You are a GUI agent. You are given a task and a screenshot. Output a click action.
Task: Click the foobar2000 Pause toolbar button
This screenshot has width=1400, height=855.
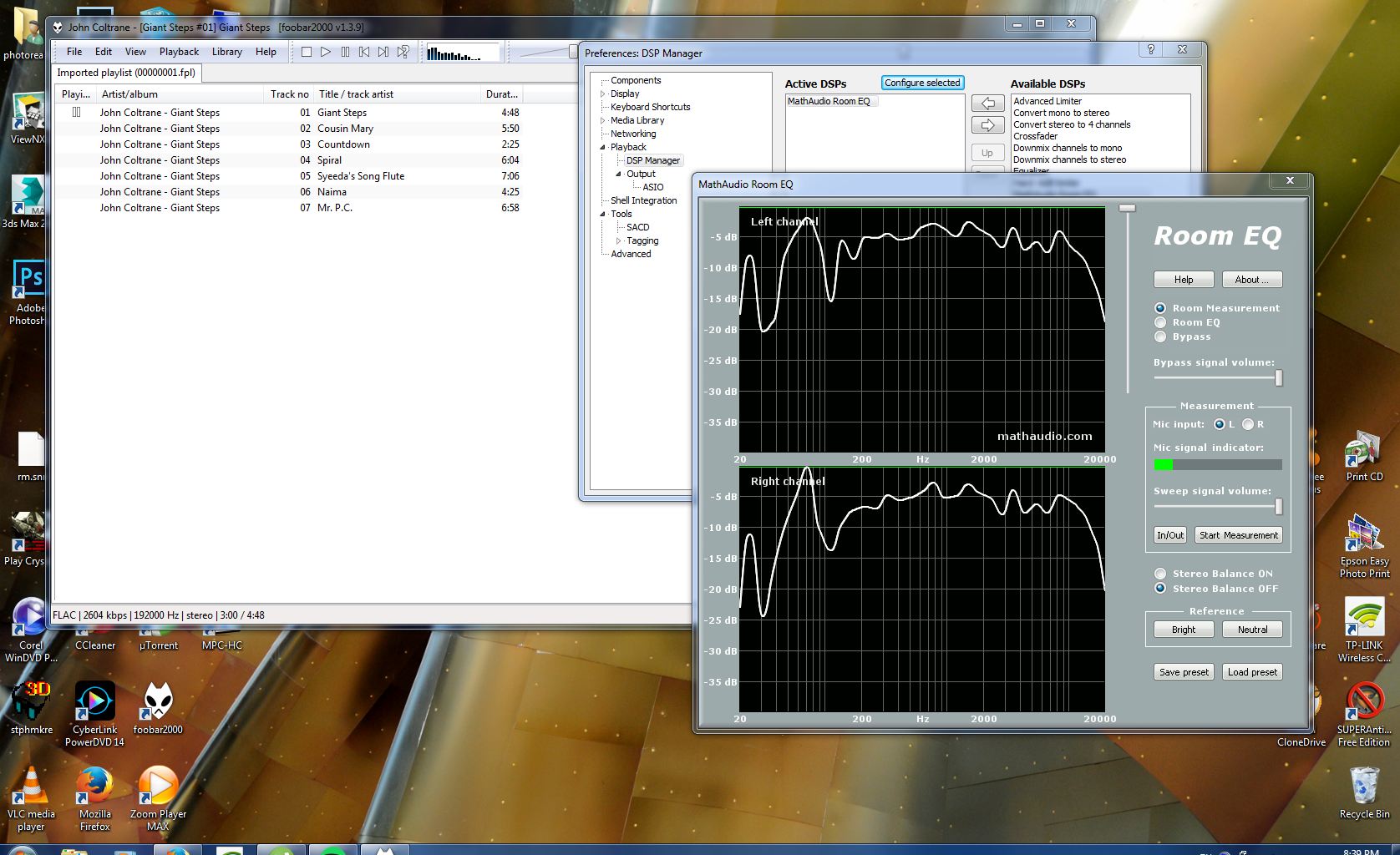pyautogui.click(x=345, y=52)
